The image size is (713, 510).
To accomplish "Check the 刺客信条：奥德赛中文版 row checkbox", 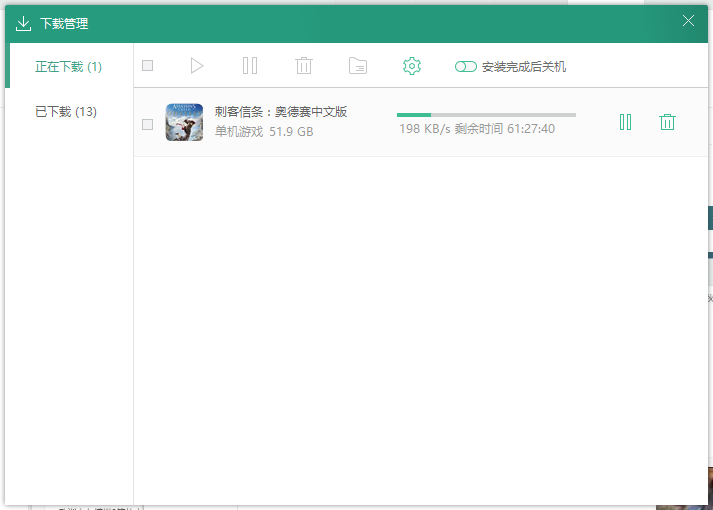I will pyautogui.click(x=147, y=125).
